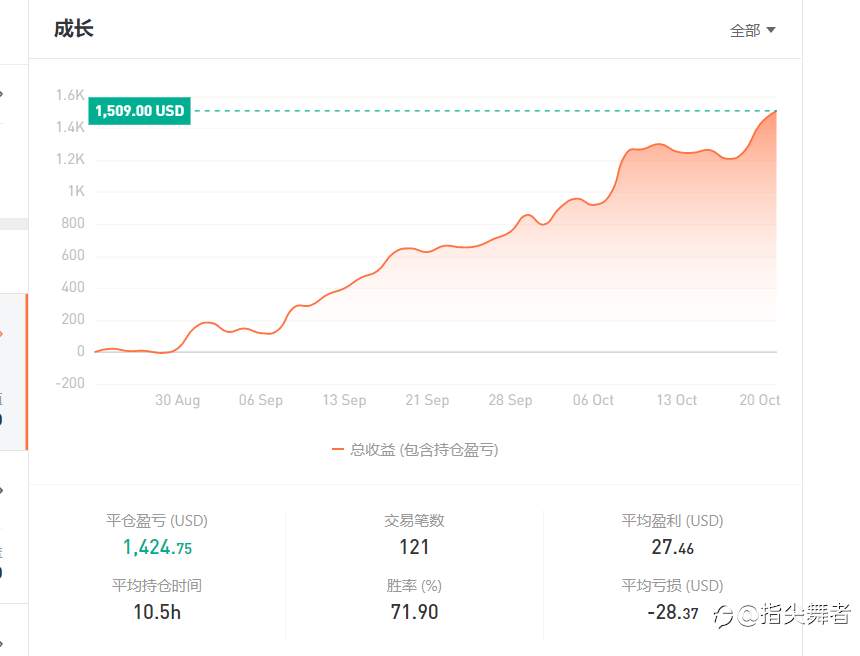This screenshot has height=656, width=860.
Task: Click the 指尖舞者 watermark logo icon
Action: (723, 615)
